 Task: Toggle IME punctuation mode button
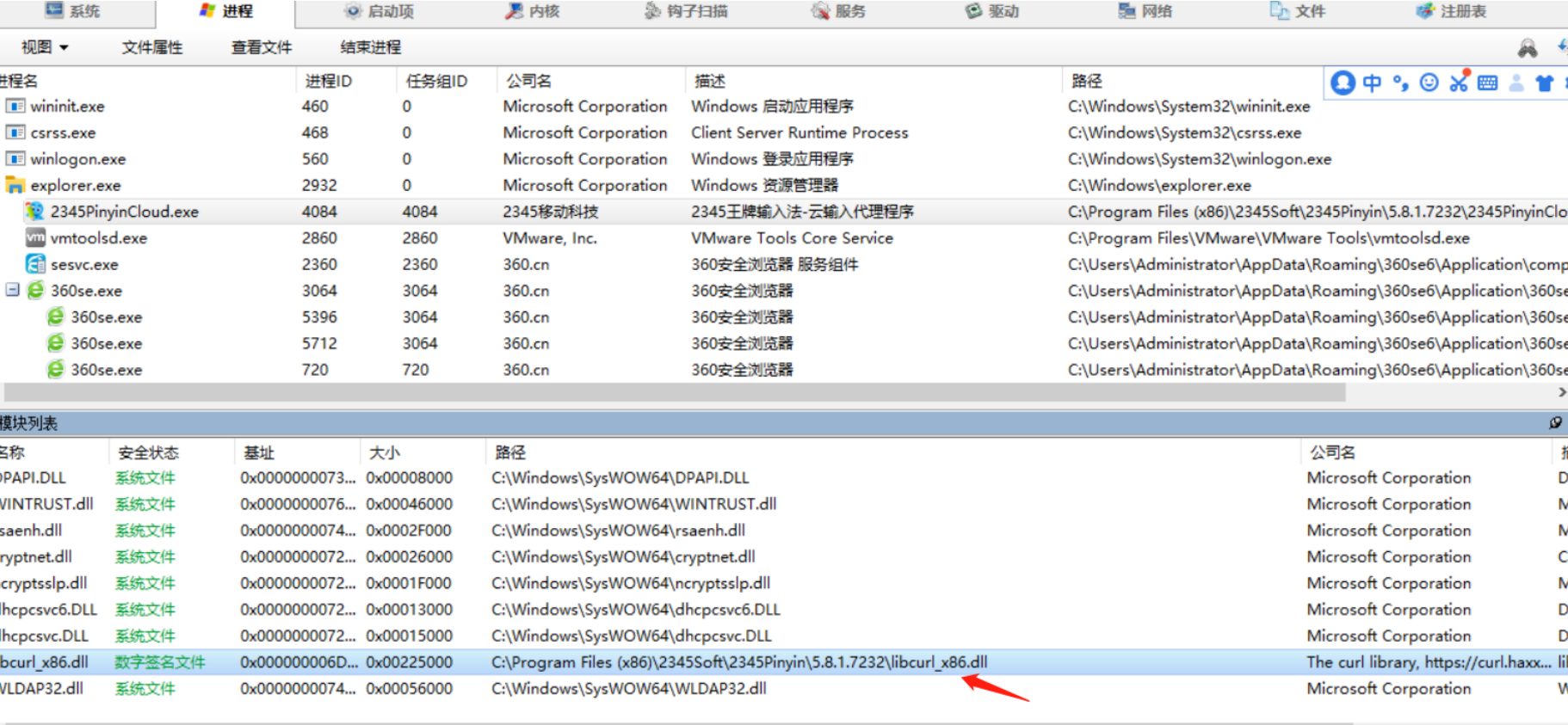tap(1401, 83)
